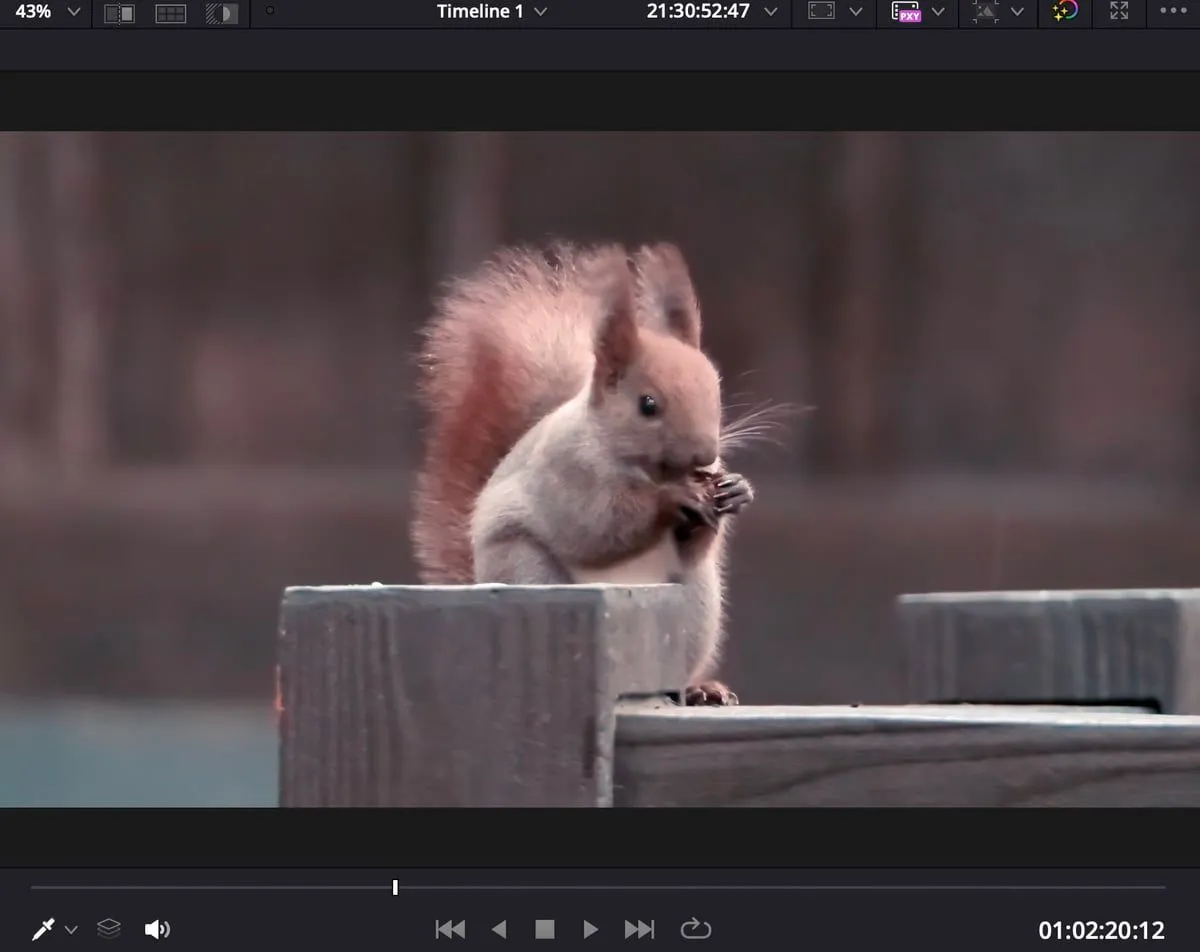Screen dimensions: 1200x952
Task: Mute audio with the speaker icon
Action: pos(157,929)
